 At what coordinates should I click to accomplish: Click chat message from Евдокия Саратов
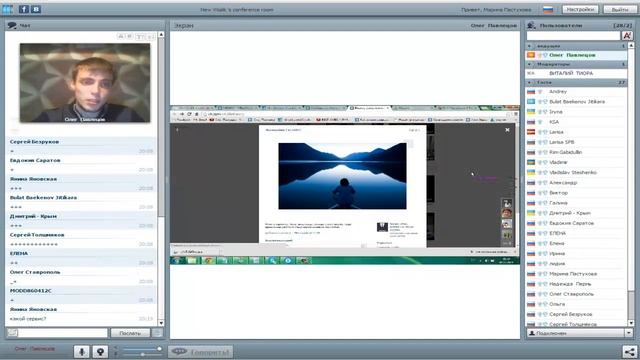[81, 165]
